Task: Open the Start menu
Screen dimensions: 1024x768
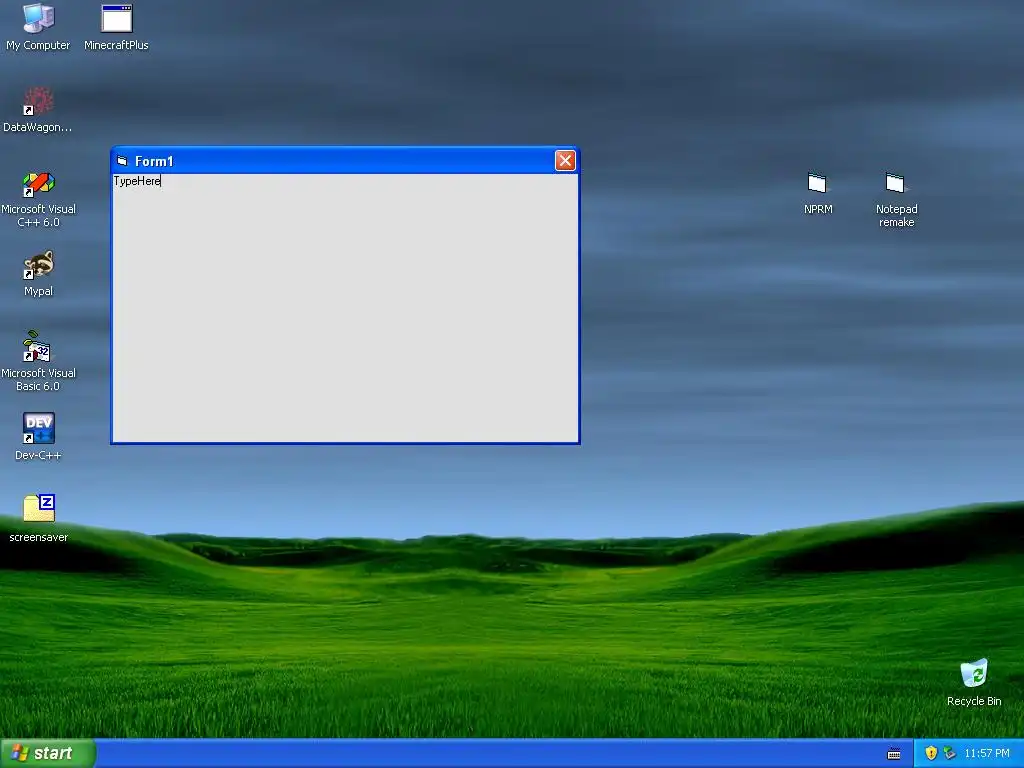Action: [47, 753]
